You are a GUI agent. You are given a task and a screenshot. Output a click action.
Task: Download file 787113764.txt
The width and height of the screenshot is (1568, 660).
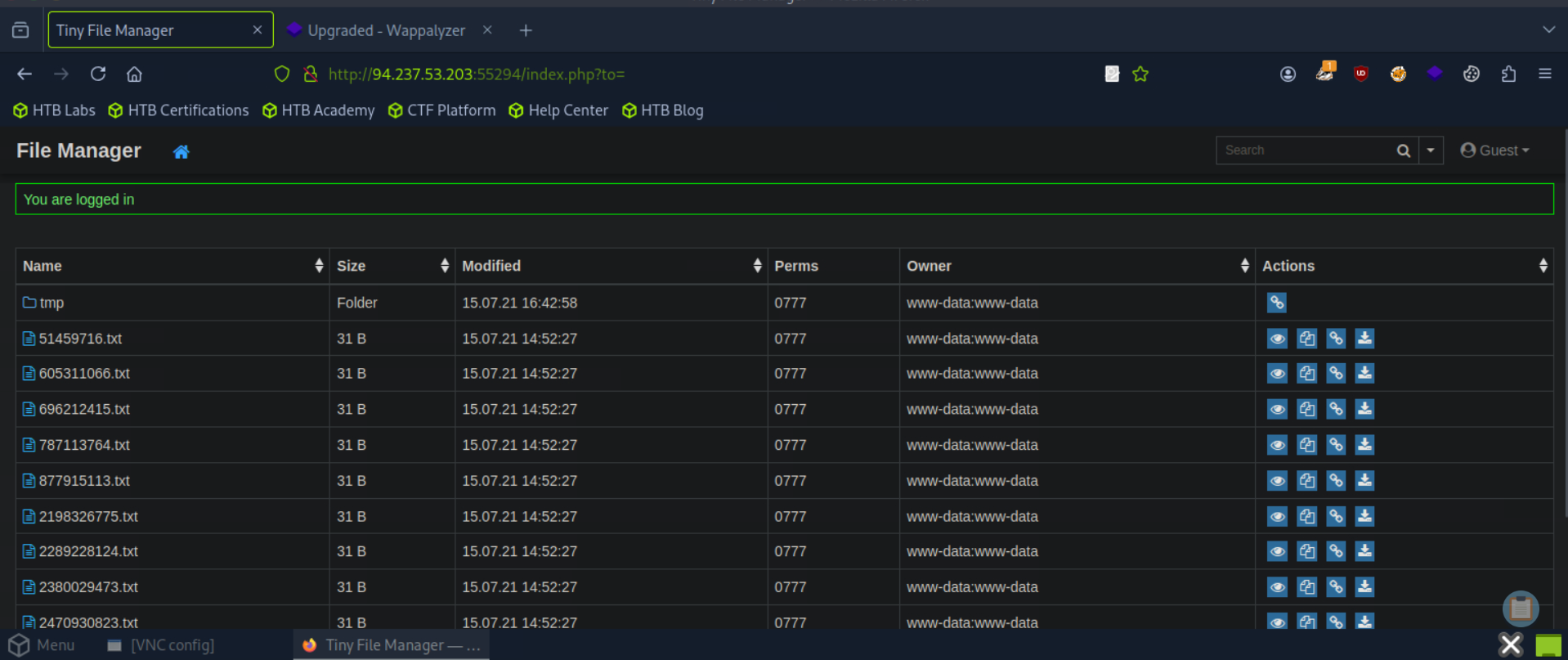tap(1364, 445)
